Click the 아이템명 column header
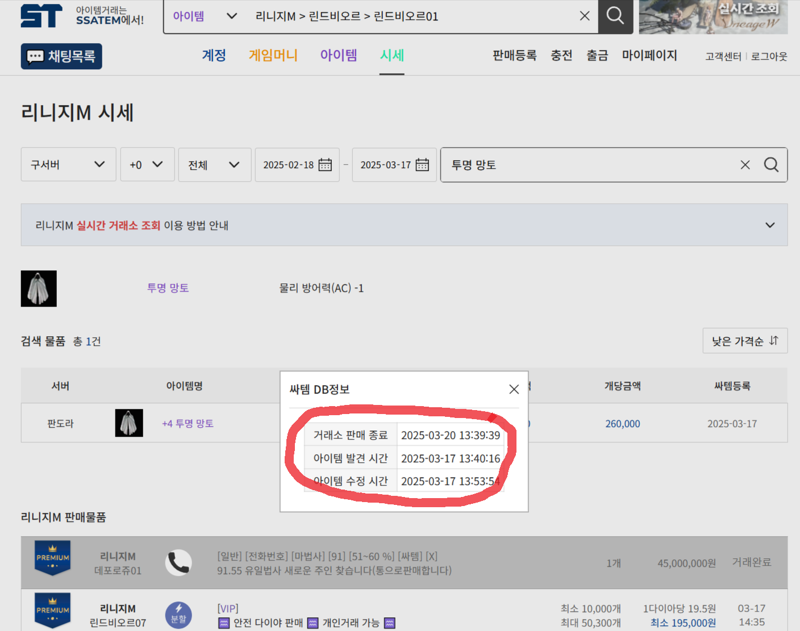Image resolution: width=800 pixels, height=631 pixels. (184, 386)
